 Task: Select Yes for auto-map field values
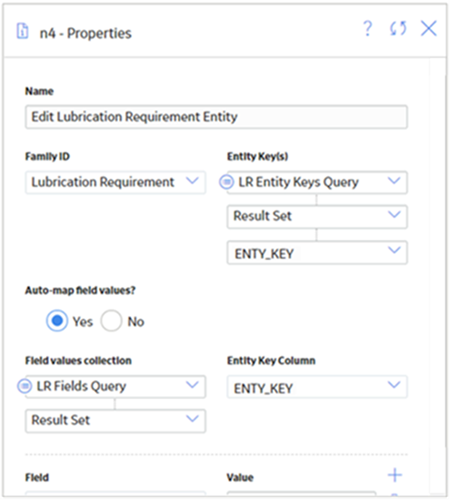pos(57,321)
